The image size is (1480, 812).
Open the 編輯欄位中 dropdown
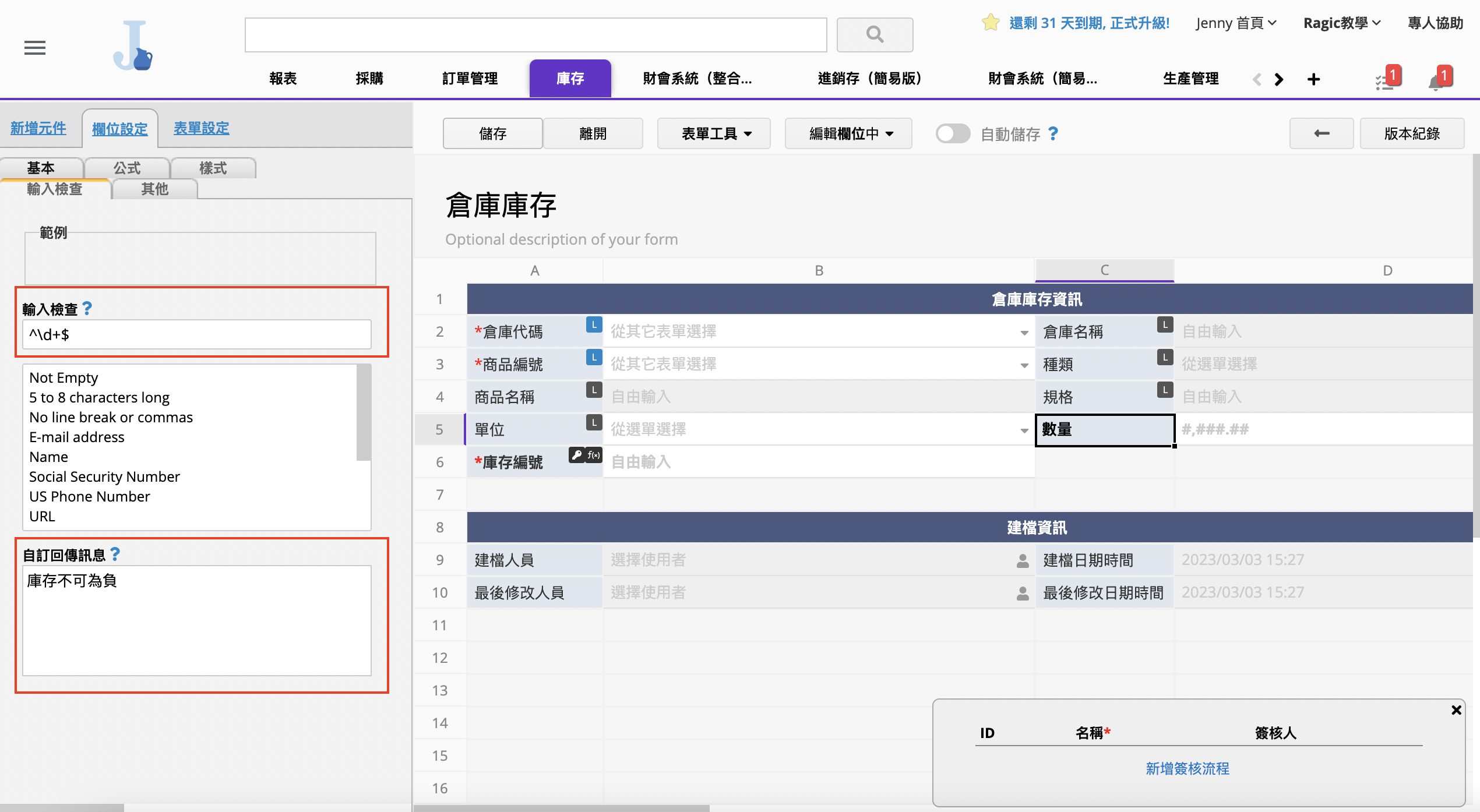(x=848, y=133)
